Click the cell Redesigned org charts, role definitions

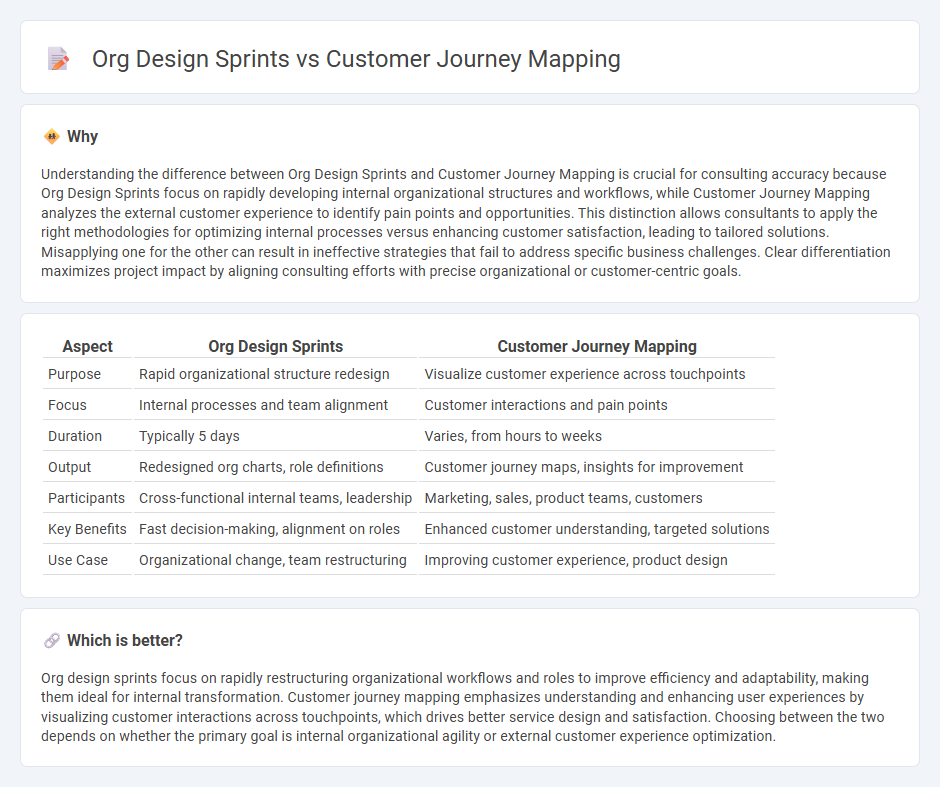click(x=276, y=468)
